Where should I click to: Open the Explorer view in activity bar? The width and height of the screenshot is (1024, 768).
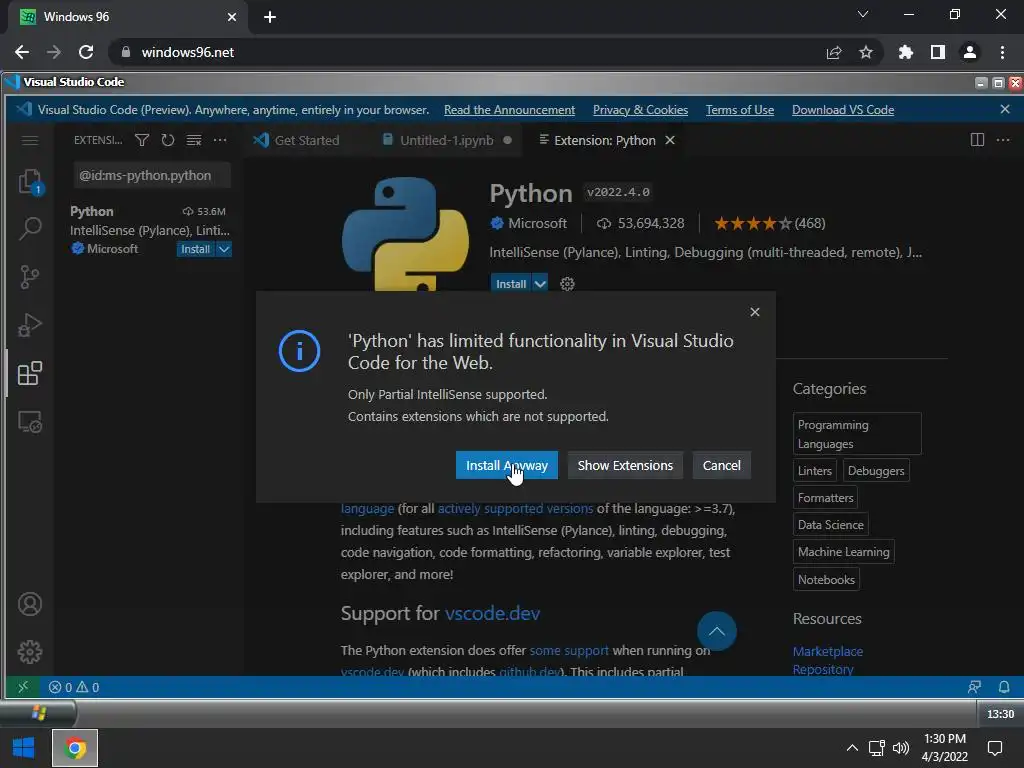pyautogui.click(x=29, y=182)
